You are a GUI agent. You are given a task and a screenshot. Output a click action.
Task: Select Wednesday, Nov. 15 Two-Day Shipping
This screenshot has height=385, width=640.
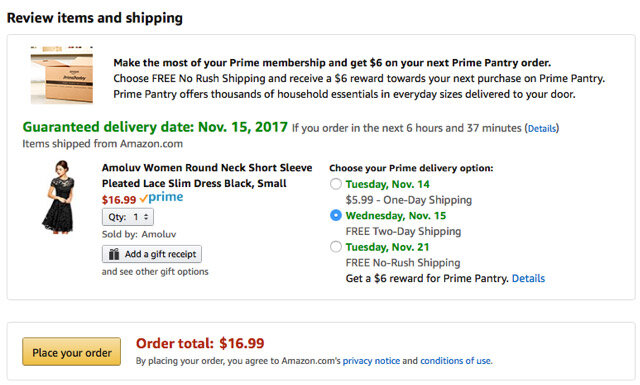coord(336,215)
